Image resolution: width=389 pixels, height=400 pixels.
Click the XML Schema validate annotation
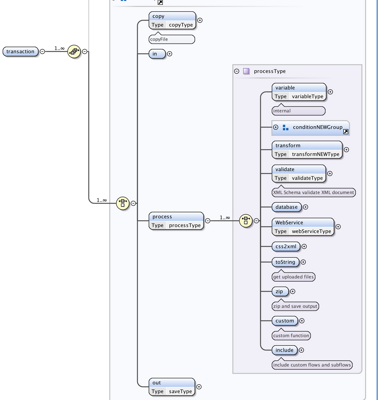click(314, 193)
